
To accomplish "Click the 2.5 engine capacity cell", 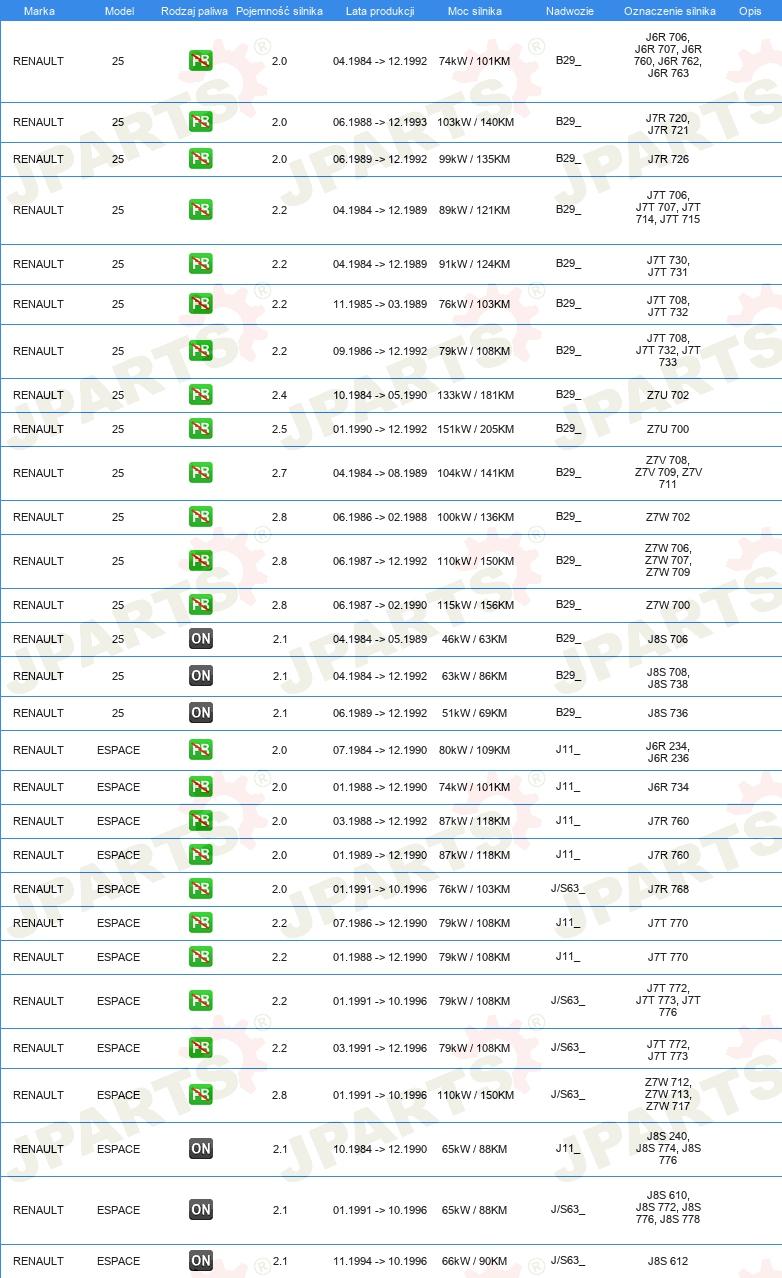I will 279,429.
